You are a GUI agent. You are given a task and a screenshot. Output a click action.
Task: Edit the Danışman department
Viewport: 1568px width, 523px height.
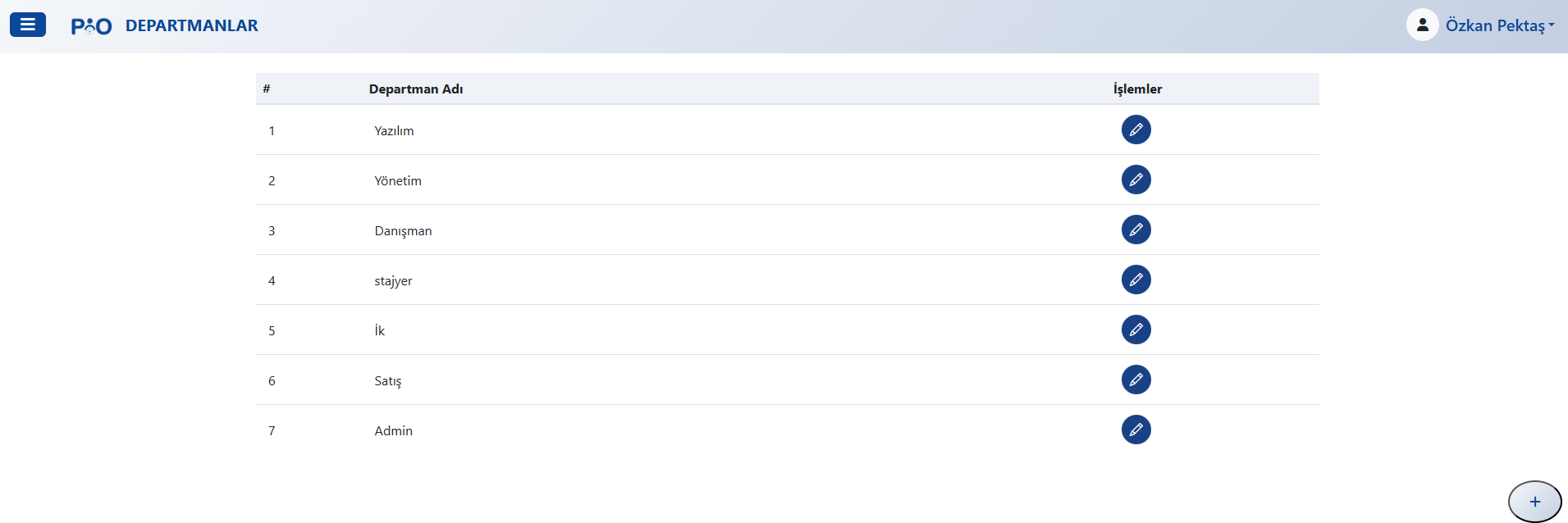click(1136, 230)
